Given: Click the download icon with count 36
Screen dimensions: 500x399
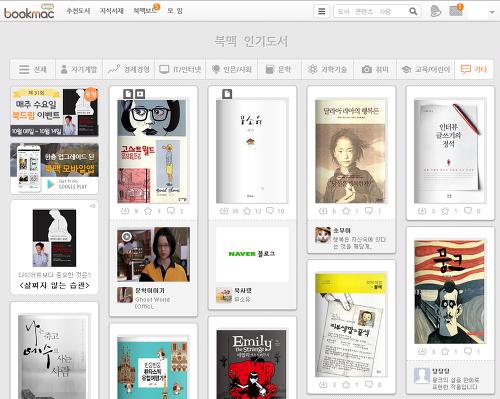Looking at the screenshot, I should [x=224, y=211].
